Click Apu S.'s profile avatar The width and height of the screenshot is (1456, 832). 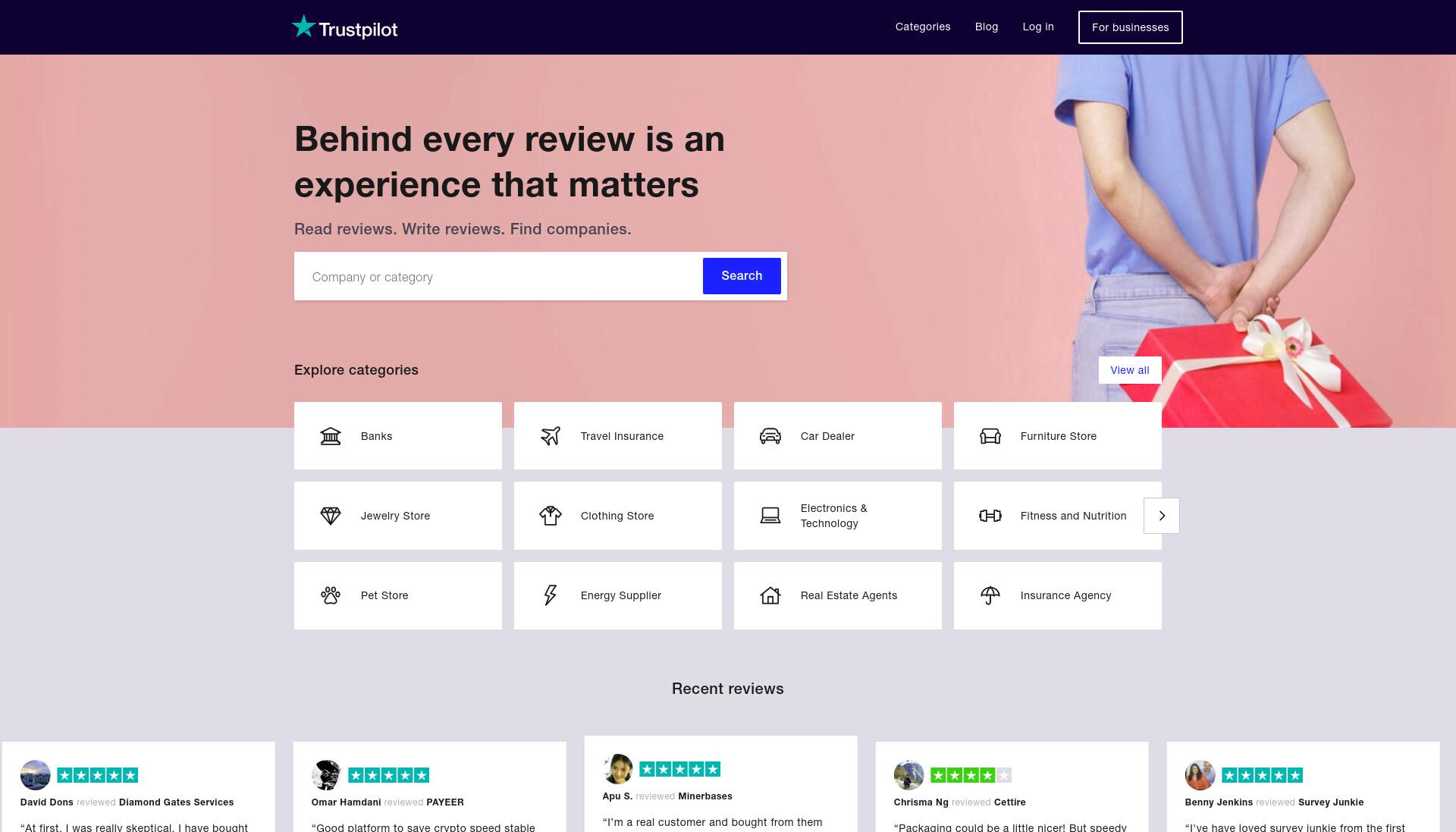[x=618, y=769]
